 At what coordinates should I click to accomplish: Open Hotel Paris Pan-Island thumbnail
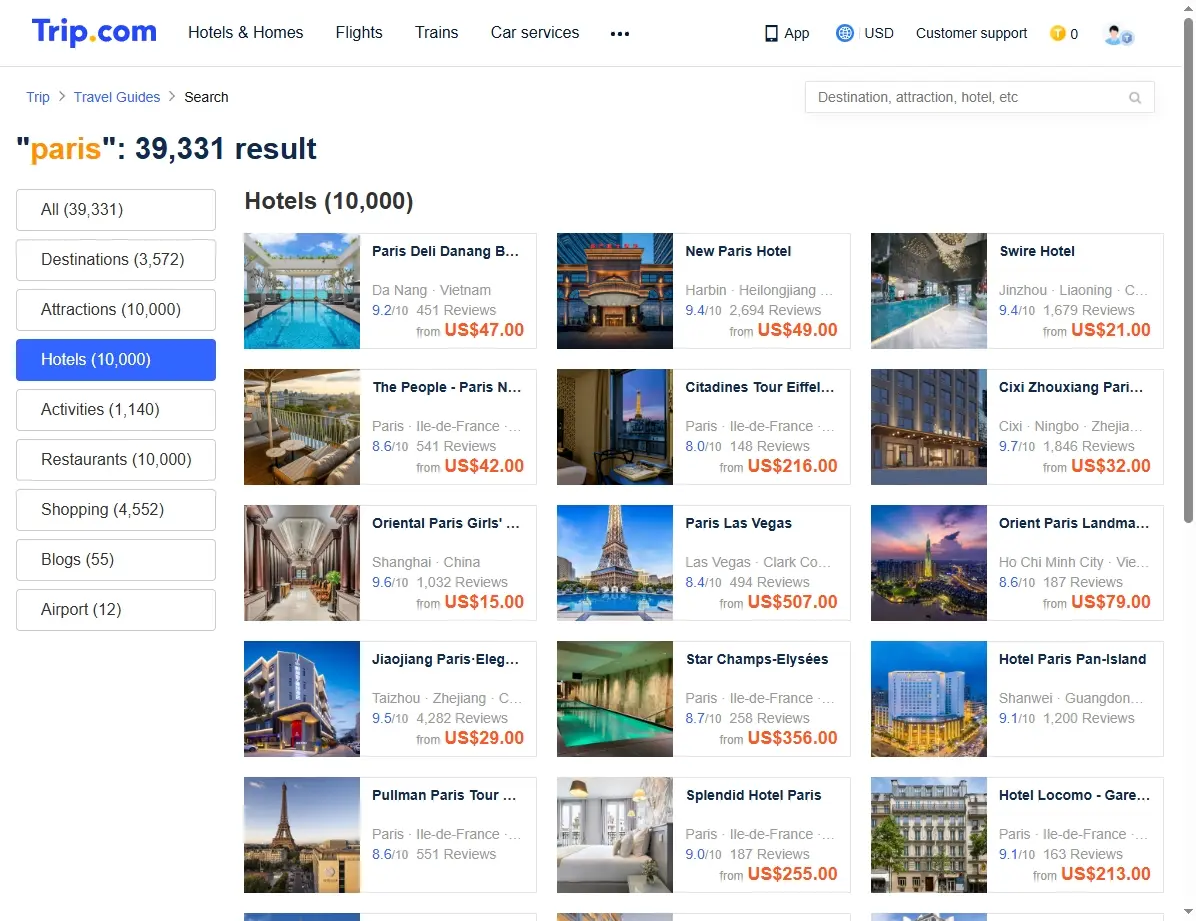click(929, 698)
